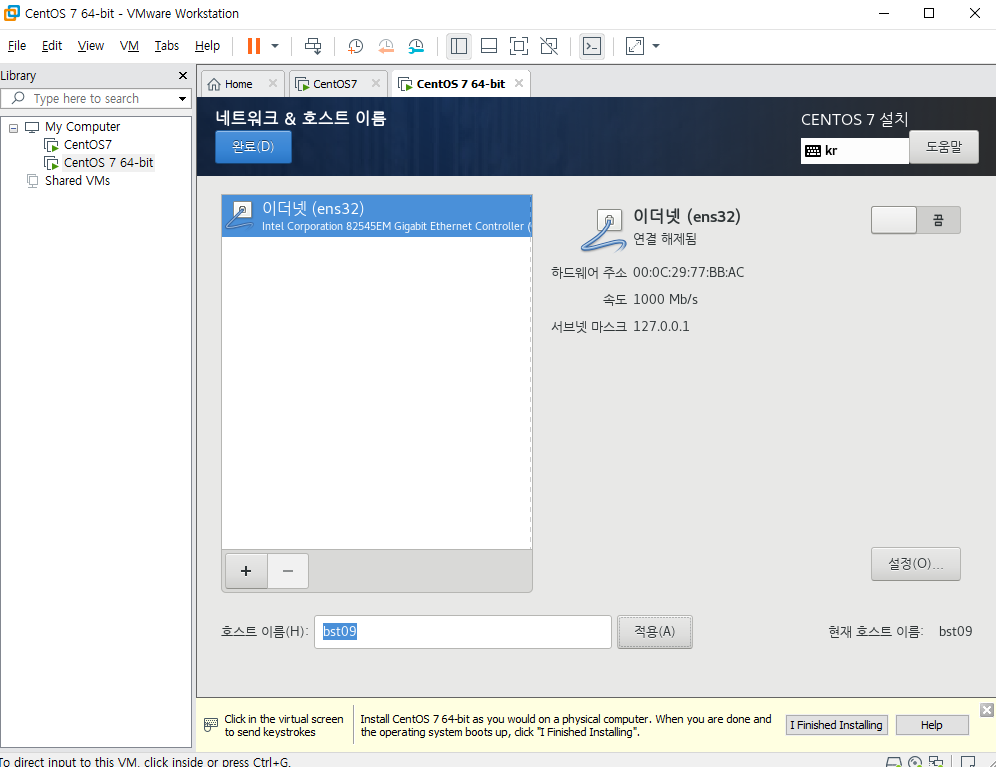Add a network device with plus button
The image size is (996, 767).
click(246, 571)
